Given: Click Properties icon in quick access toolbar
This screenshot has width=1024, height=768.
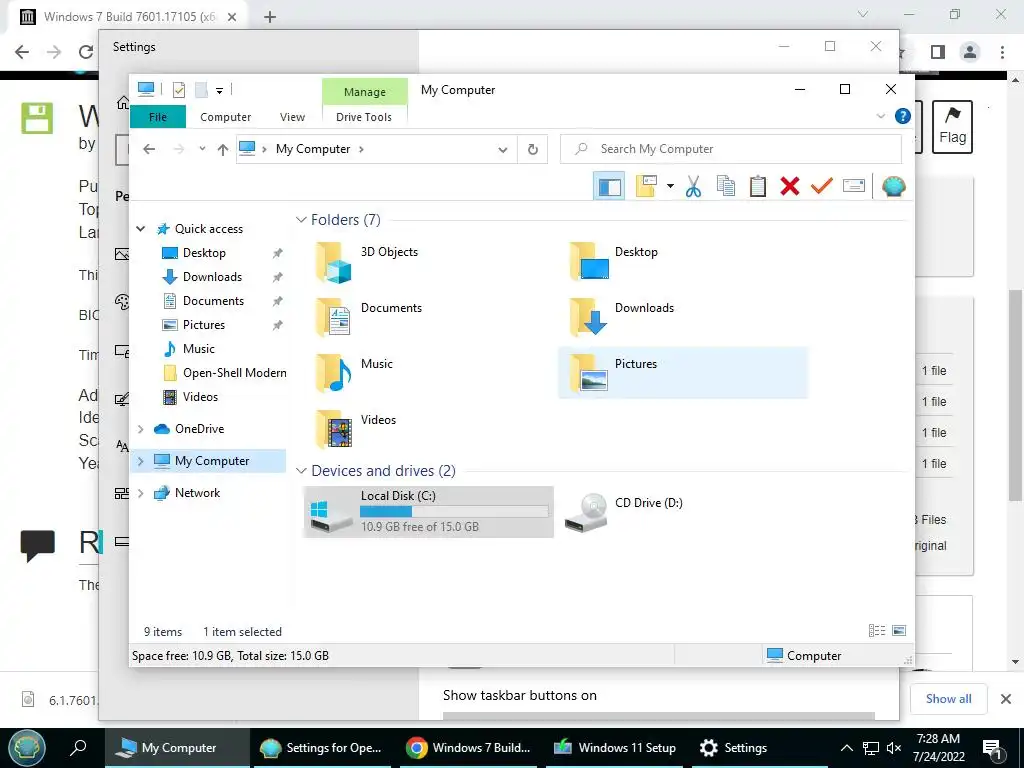Looking at the screenshot, I should tap(178, 89).
